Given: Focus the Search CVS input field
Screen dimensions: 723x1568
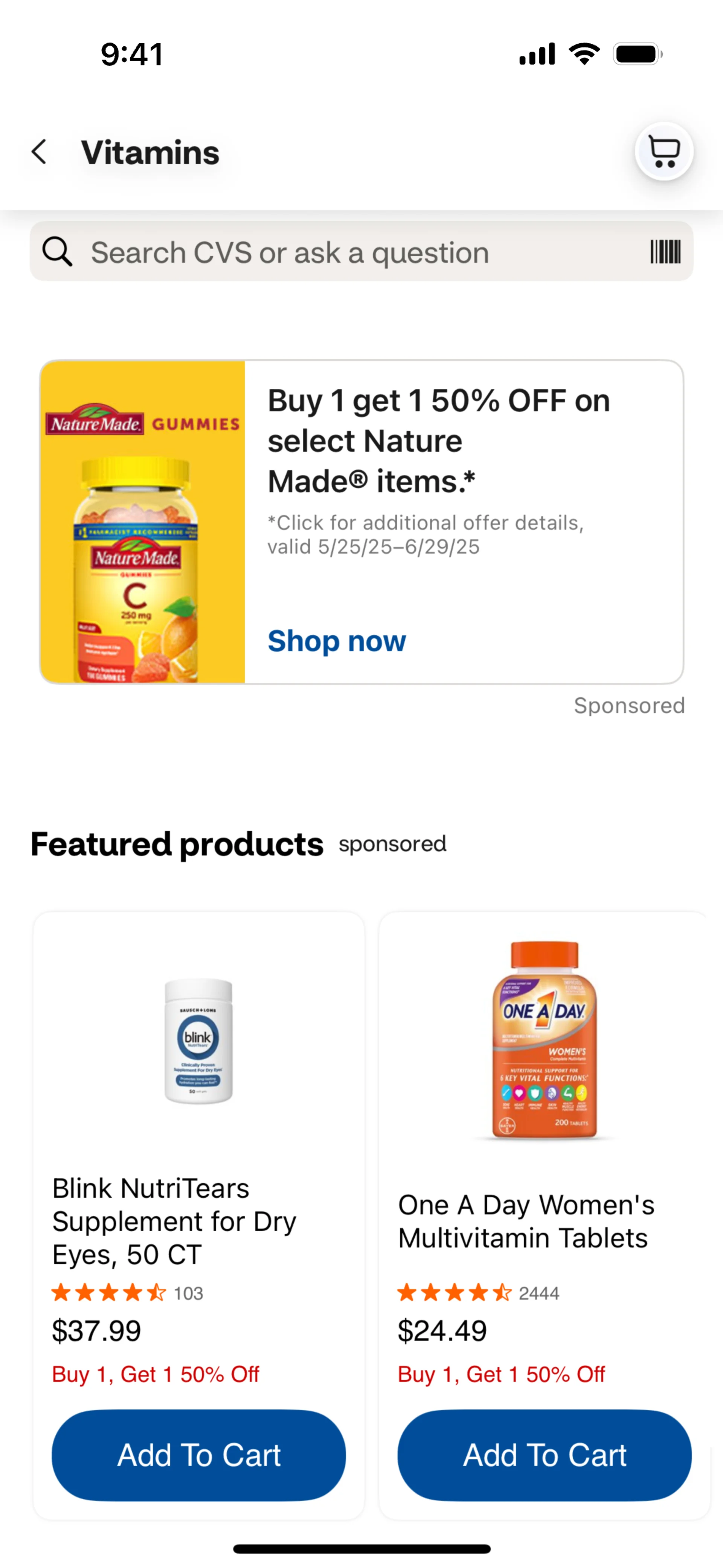Looking at the screenshot, I should click(x=341, y=252).
